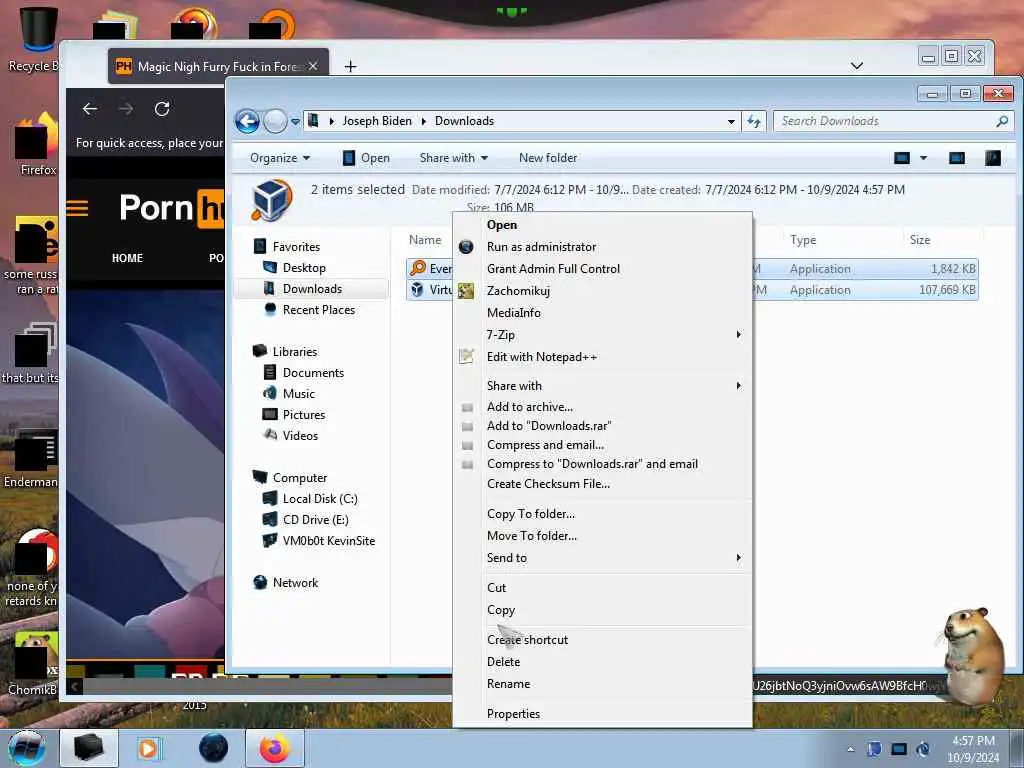Show hidden system tray icons arrow
1024x768 pixels.
(x=850, y=749)
